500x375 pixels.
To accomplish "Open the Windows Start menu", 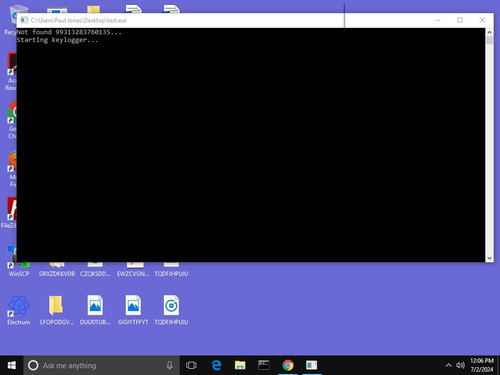I will 12,365.
